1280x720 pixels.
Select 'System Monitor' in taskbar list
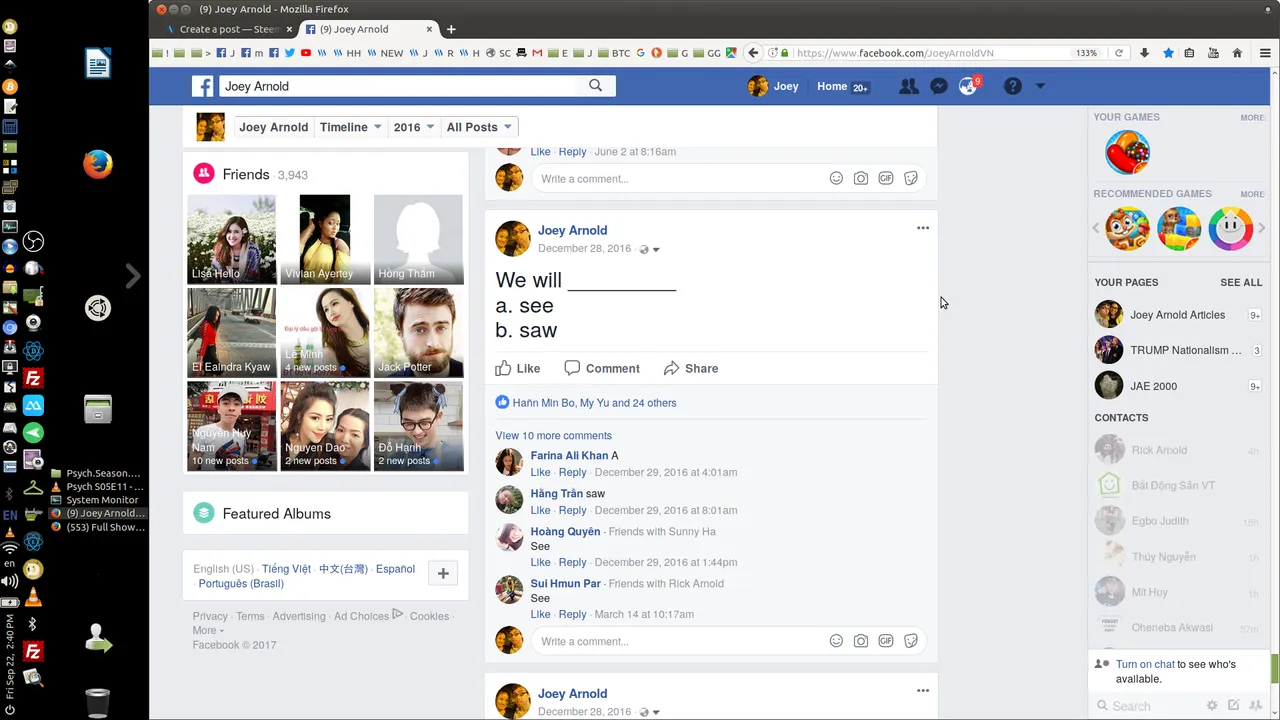102,500
